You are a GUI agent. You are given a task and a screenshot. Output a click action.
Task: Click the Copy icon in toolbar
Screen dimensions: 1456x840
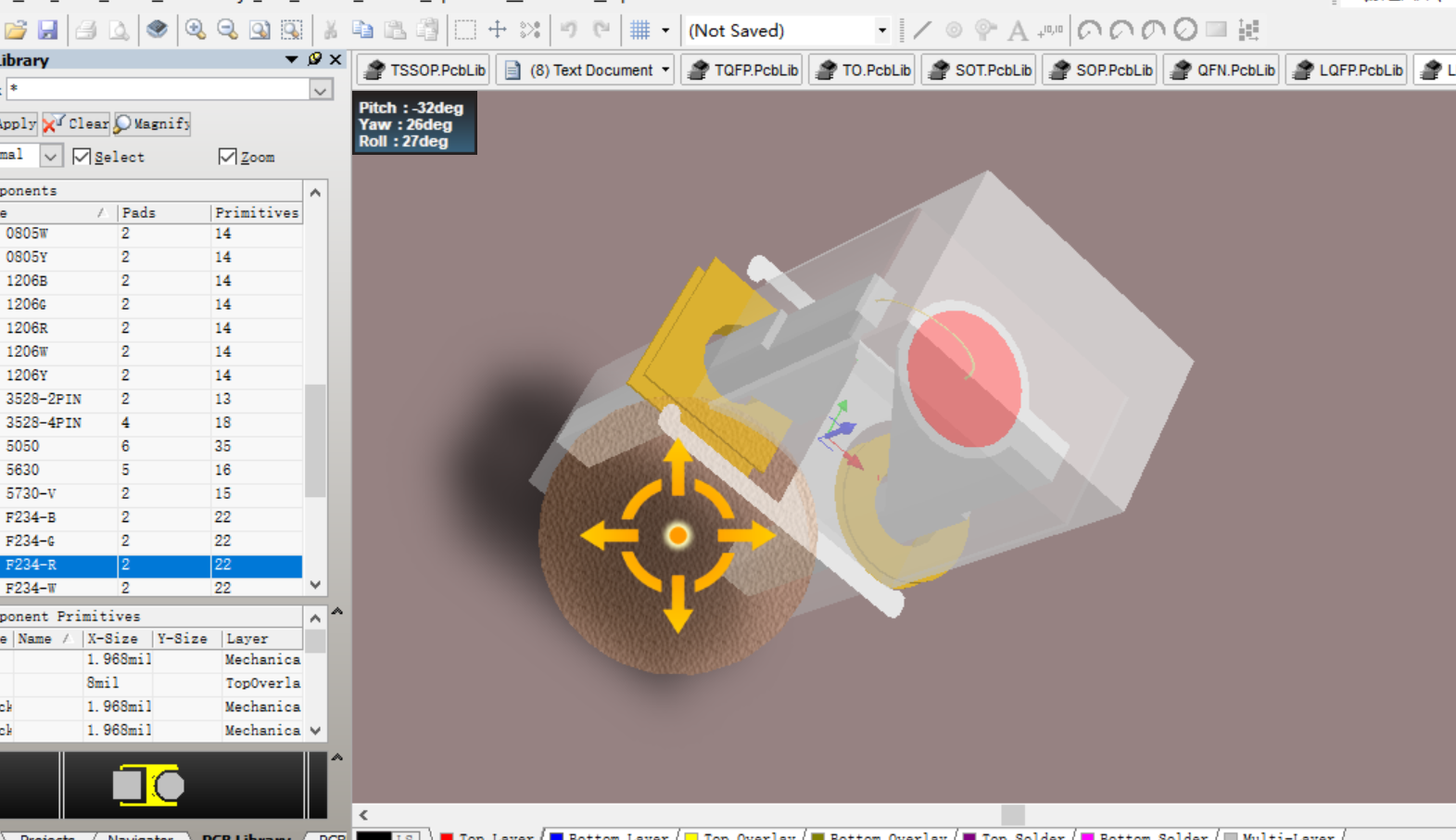point(362,31)
